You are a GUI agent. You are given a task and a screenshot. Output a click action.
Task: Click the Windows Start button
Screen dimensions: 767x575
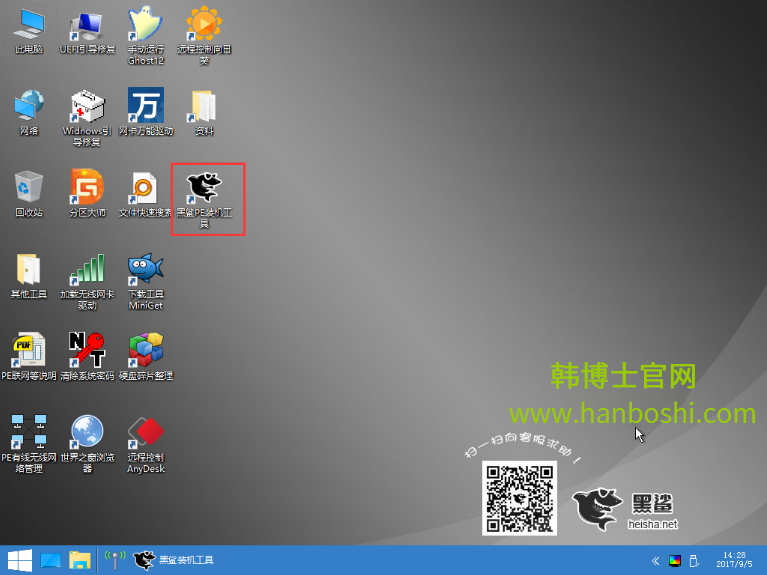pos(18,560)
